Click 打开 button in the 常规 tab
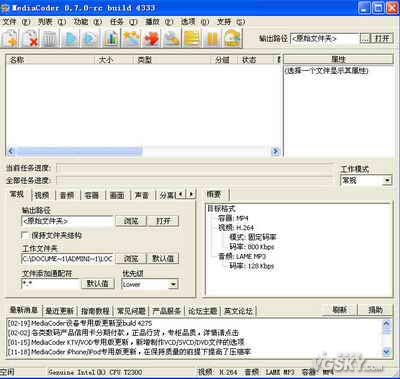 [x=163, y=221]
